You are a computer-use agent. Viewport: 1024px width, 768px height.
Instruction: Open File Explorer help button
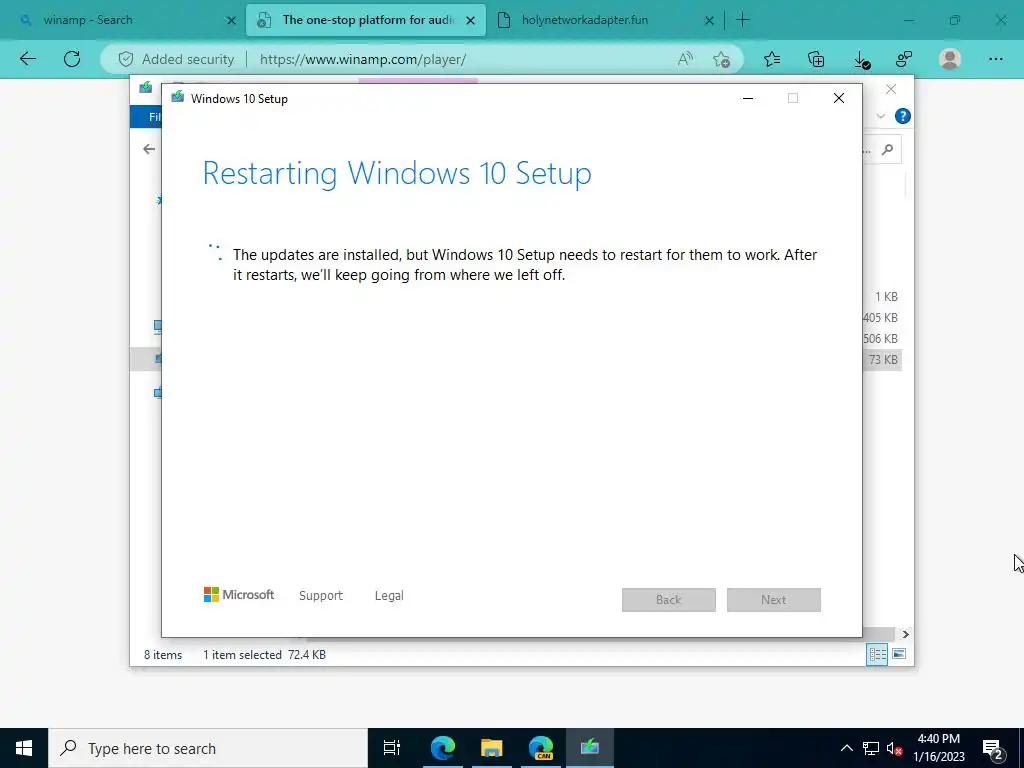(x=903, y=116)
